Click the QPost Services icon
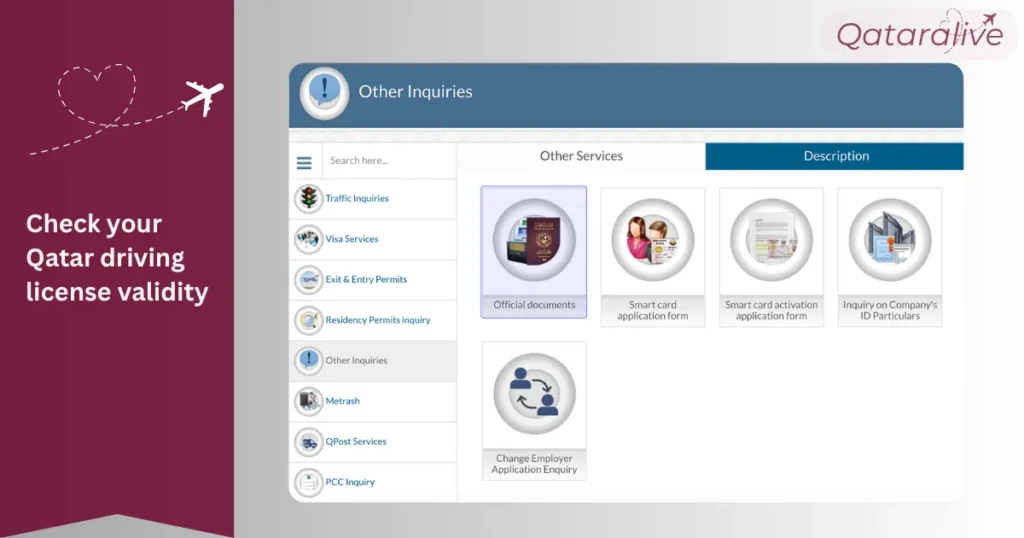Viewport: 1024px width, 538px height. (x=308, y=441)
